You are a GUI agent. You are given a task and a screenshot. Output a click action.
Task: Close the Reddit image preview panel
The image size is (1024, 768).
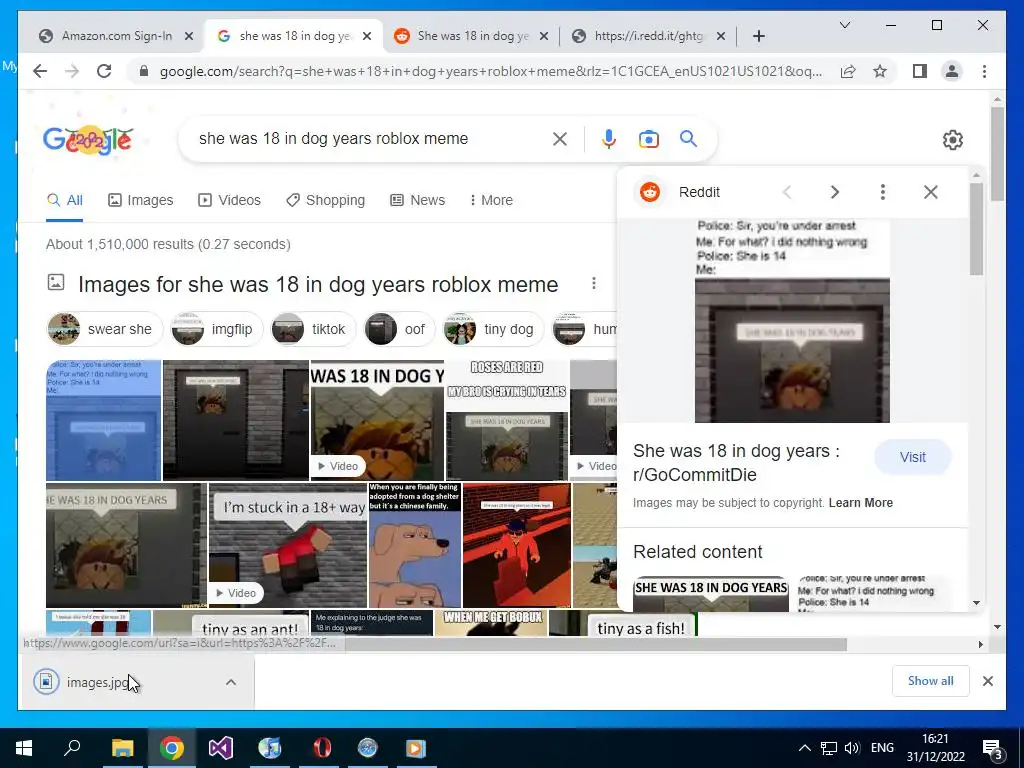point(931,192)
